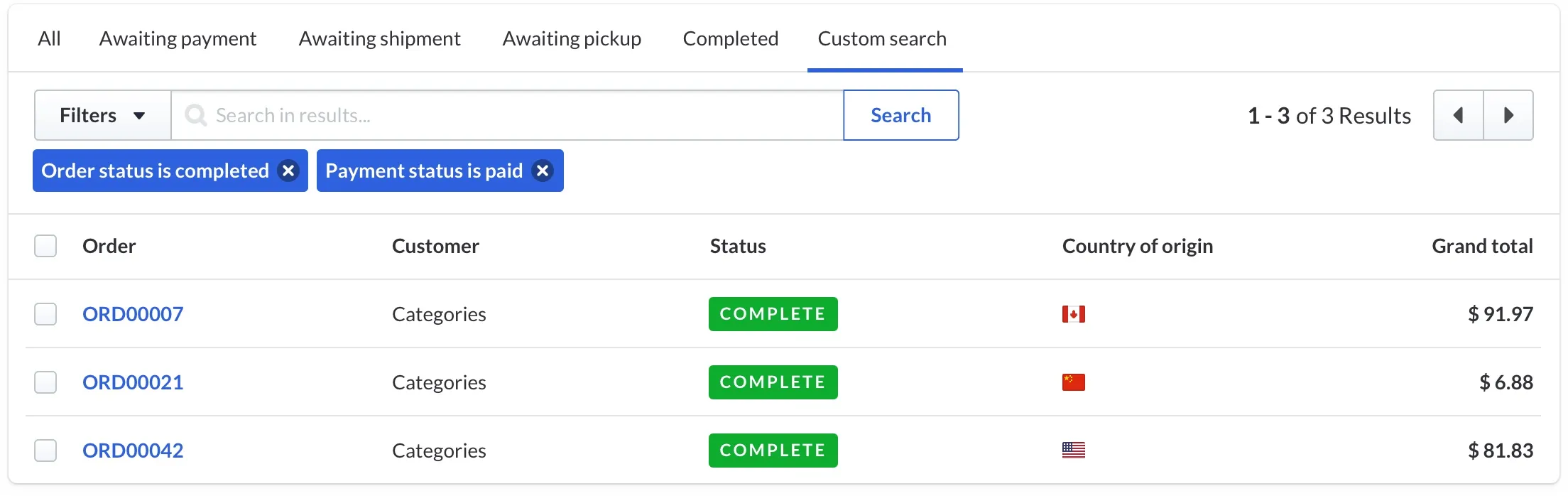Open the Filters dropdown
The width and height of the screenshot is (1568, 496).
102,115
